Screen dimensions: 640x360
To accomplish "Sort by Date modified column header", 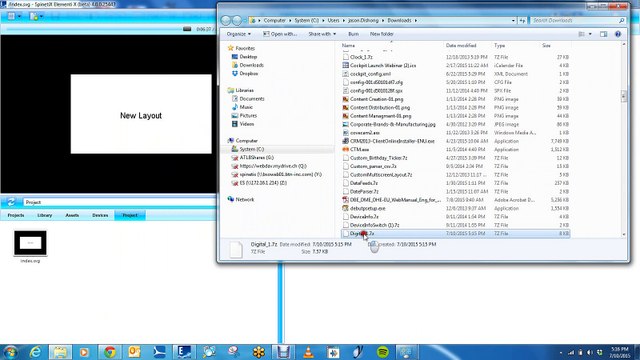I will (461, 45).
